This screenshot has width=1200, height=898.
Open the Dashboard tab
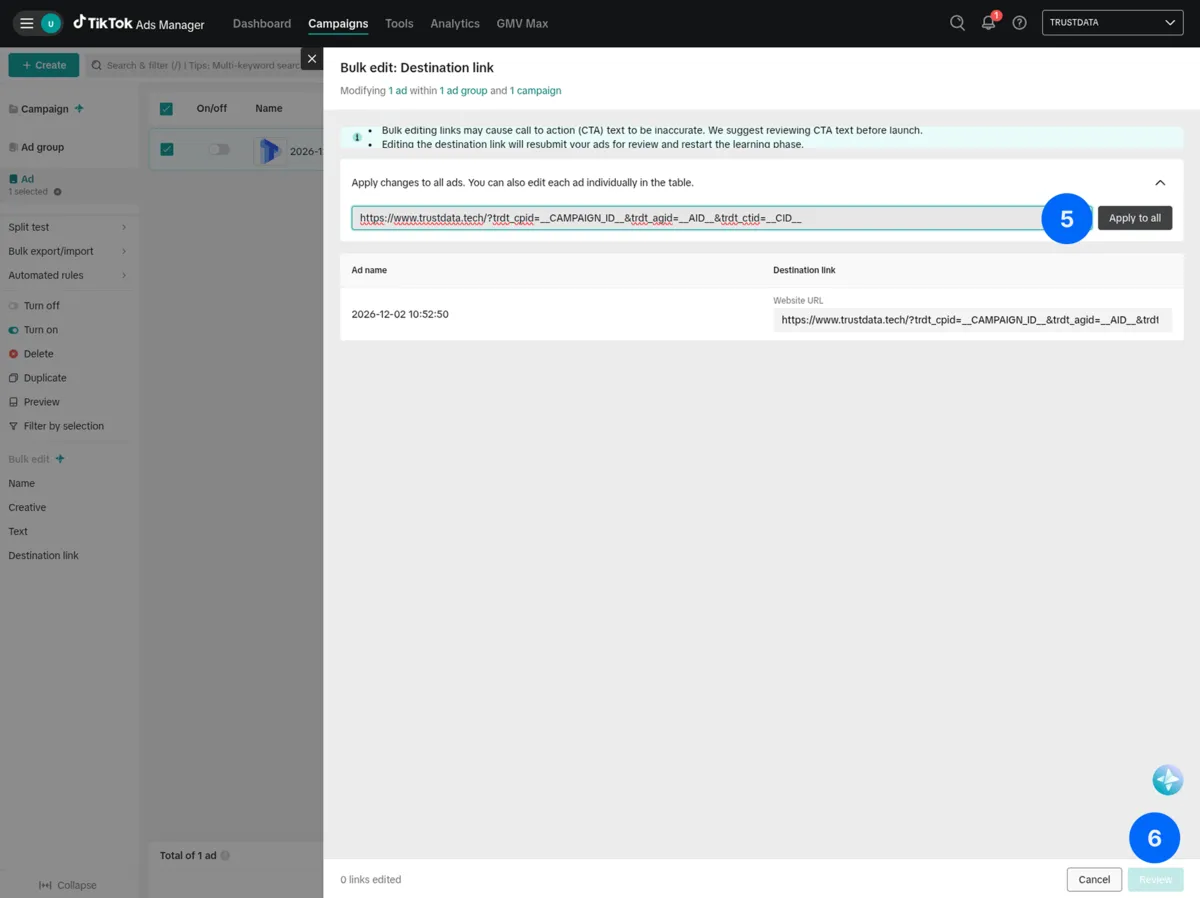[x=261, y=23]
